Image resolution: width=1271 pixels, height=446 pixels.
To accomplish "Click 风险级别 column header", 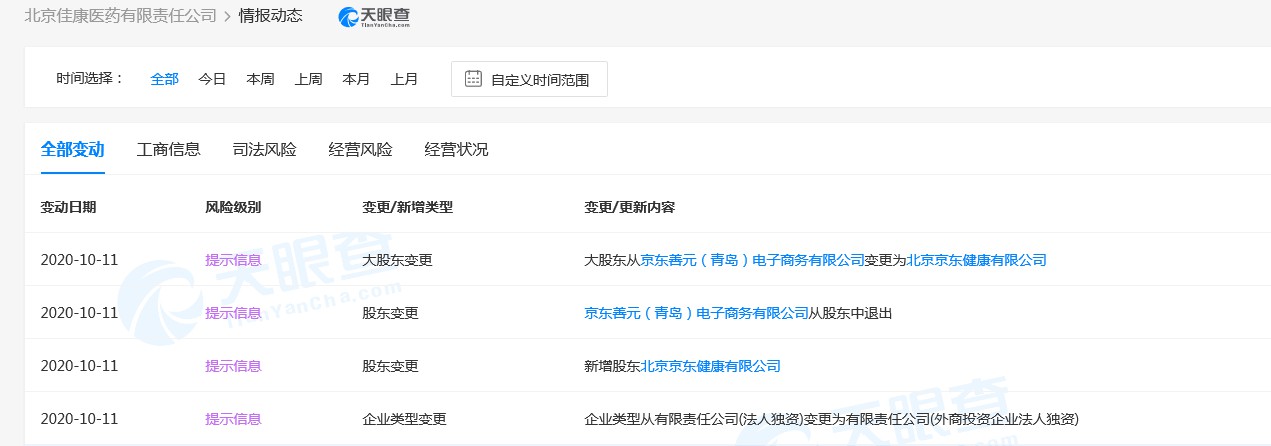I will pos(233,207).
